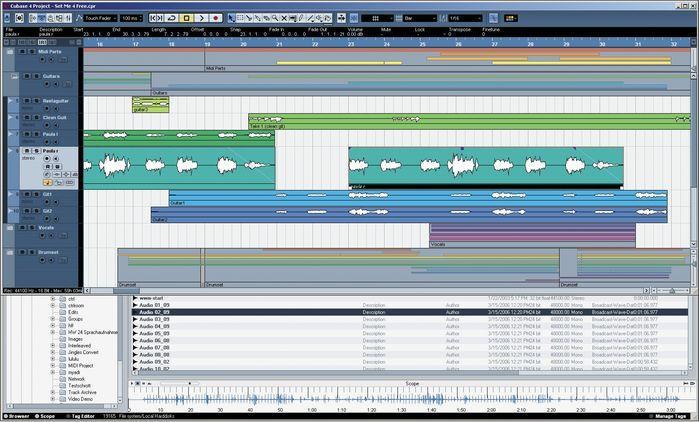Image resolution: width=699 pixels, height=422 pixels.
Task: Select the Line tool
Action: pyautogui.click(x=310, y=18)
